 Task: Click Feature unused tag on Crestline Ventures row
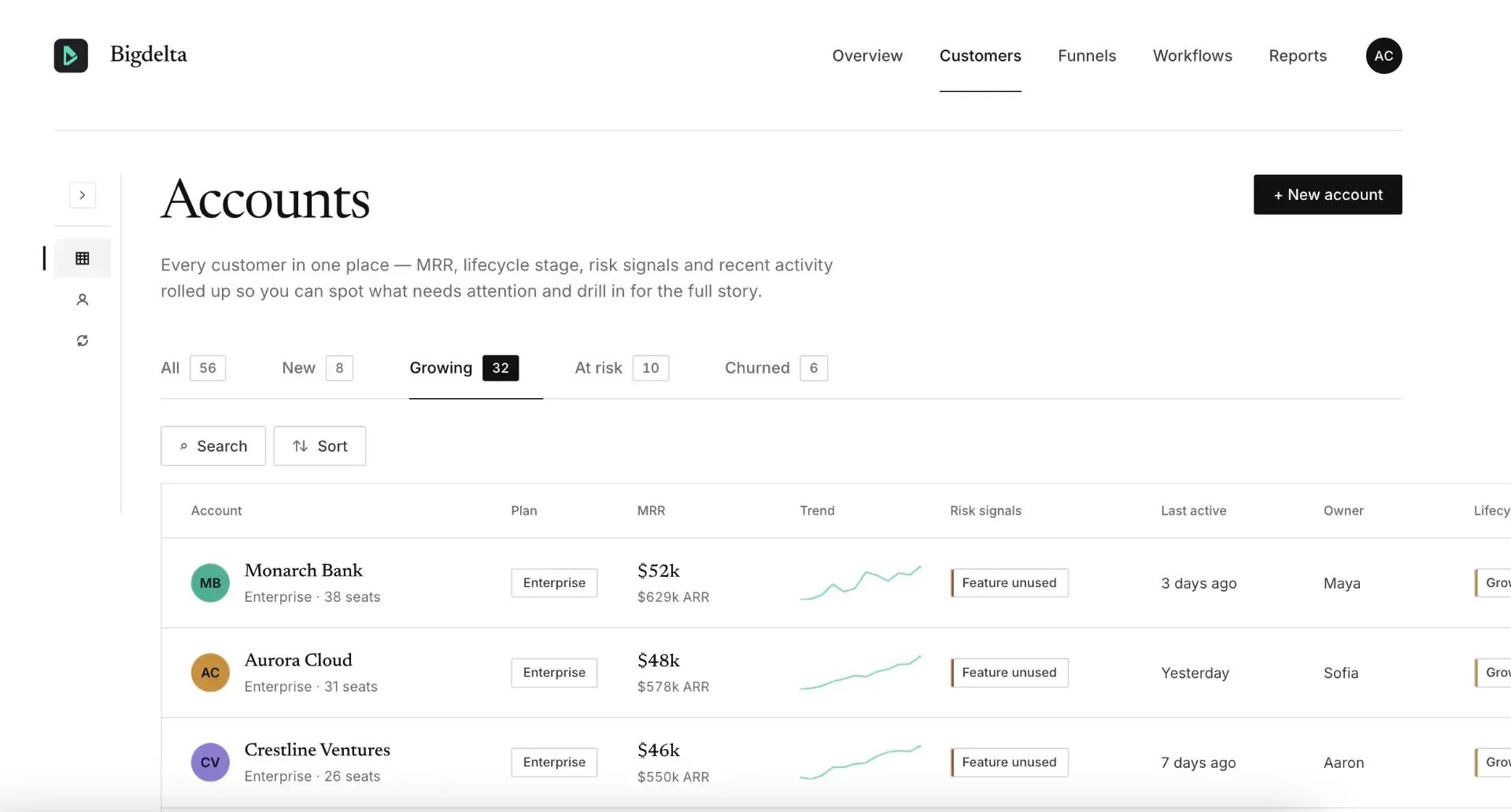1010,762
